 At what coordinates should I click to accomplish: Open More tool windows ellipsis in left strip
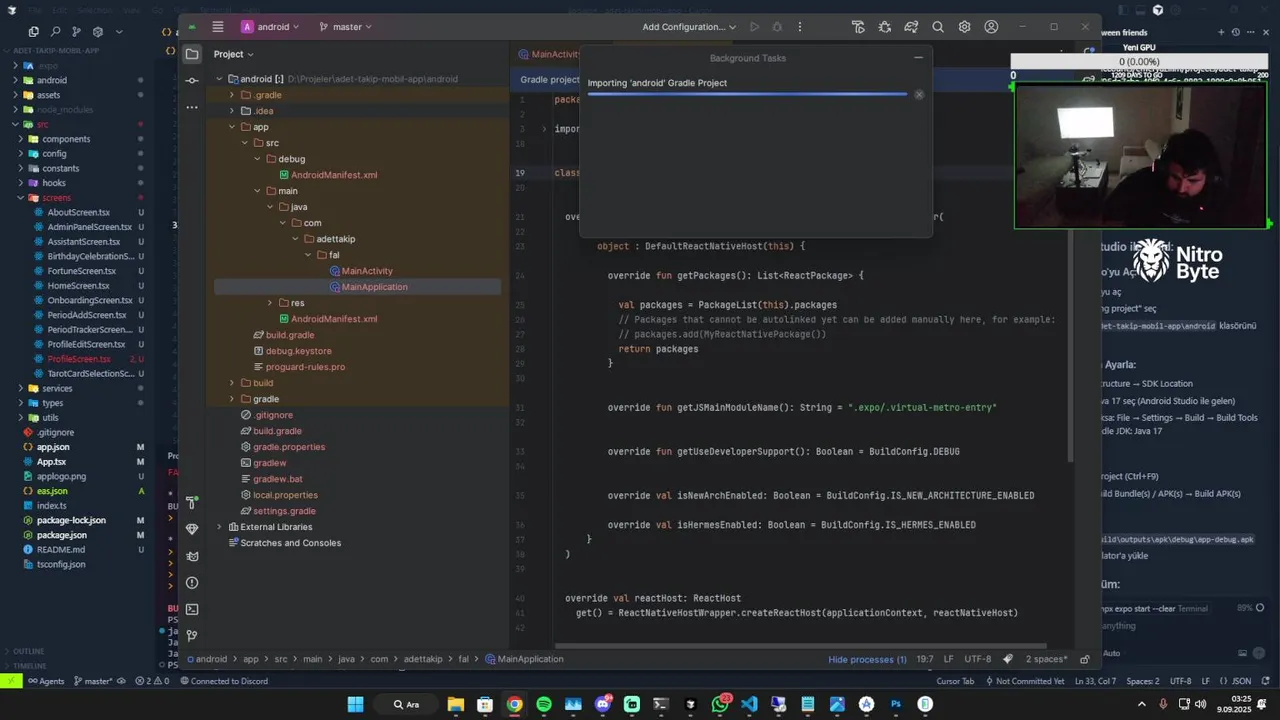pyautogui.click(x=192, y=106)
